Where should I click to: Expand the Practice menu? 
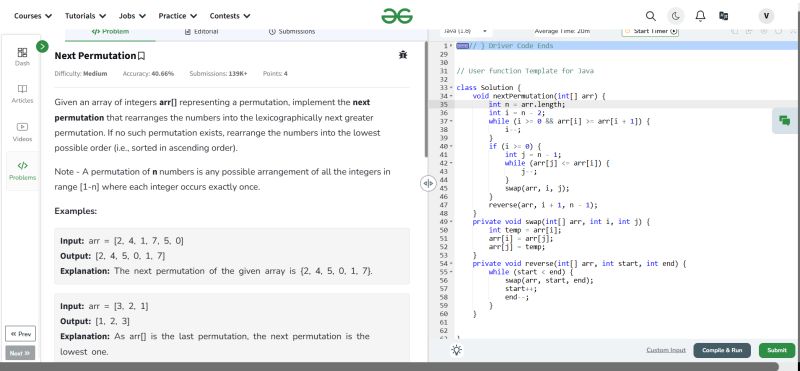tap(178, 16)
